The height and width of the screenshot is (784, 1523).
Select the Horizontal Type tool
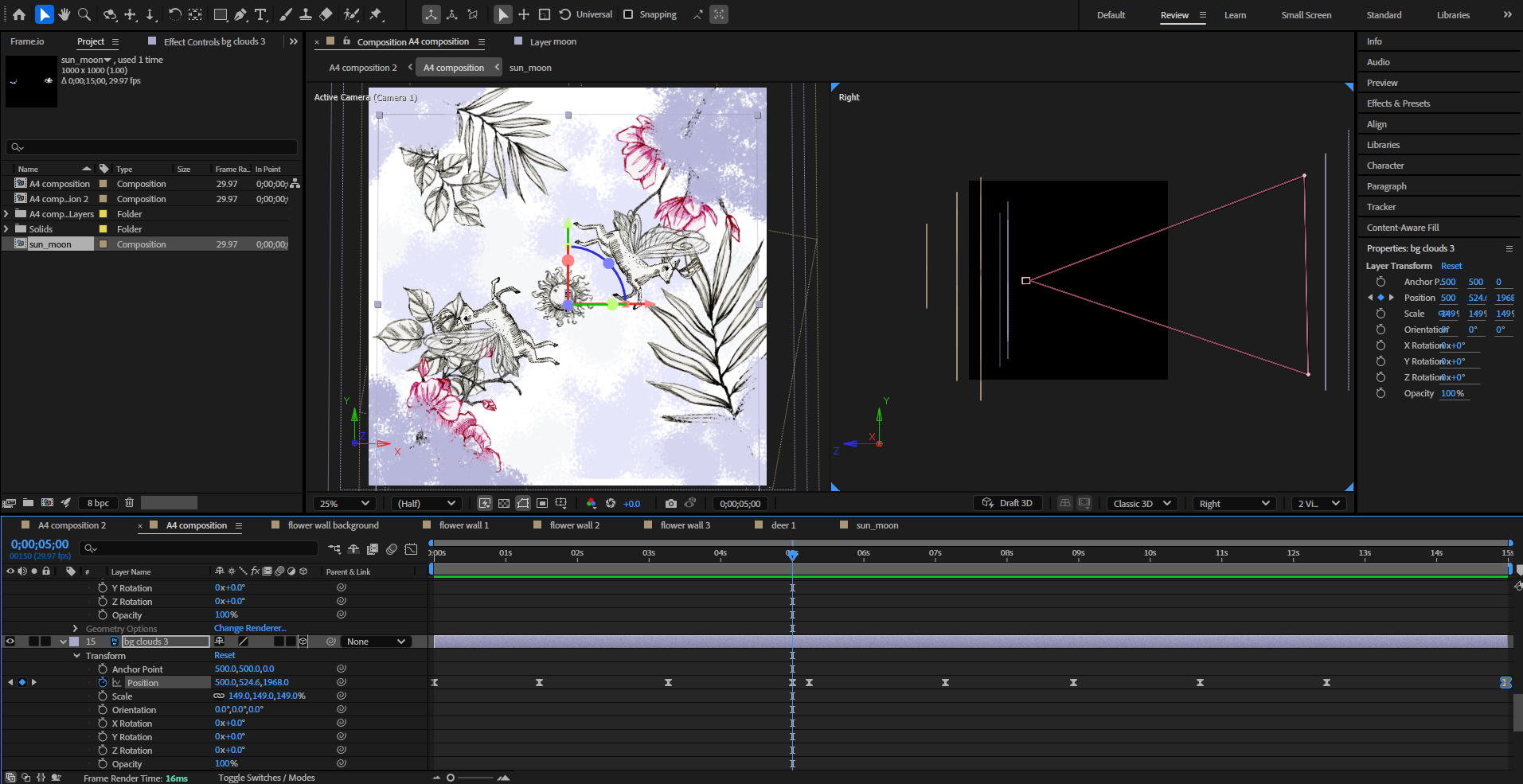point(260,14)
